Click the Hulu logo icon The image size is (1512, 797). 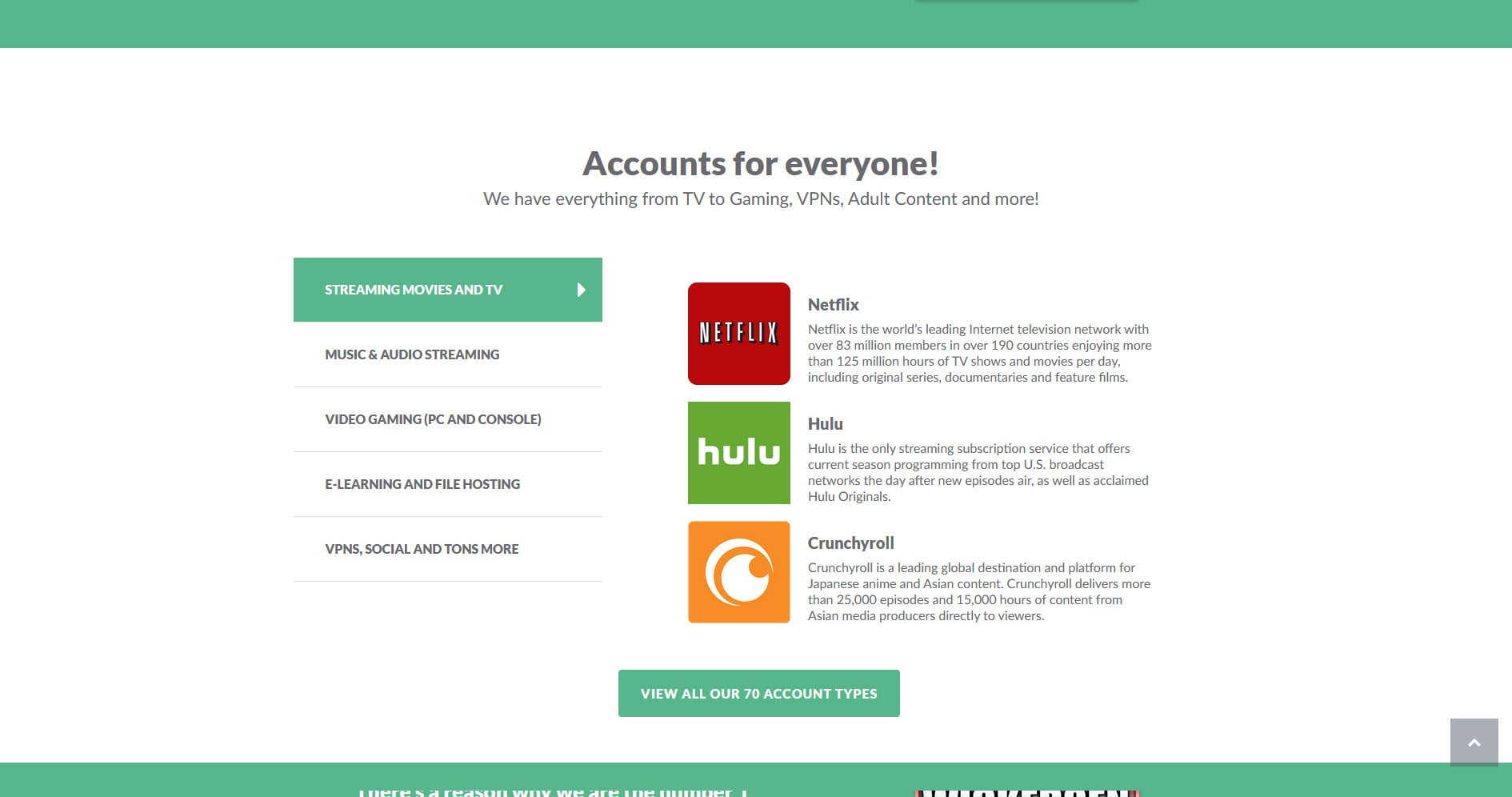(x=739, y=453)
